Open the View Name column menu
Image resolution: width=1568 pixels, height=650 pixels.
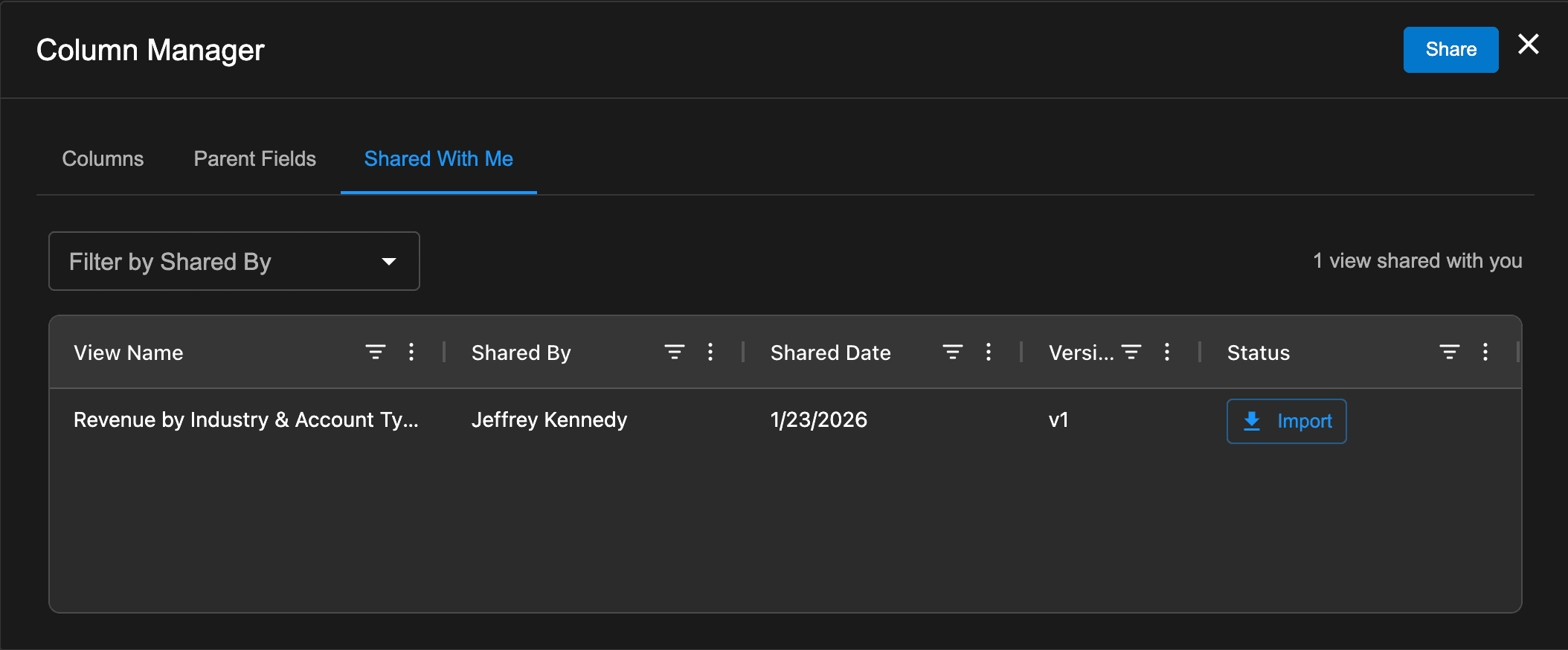(411, 352)
